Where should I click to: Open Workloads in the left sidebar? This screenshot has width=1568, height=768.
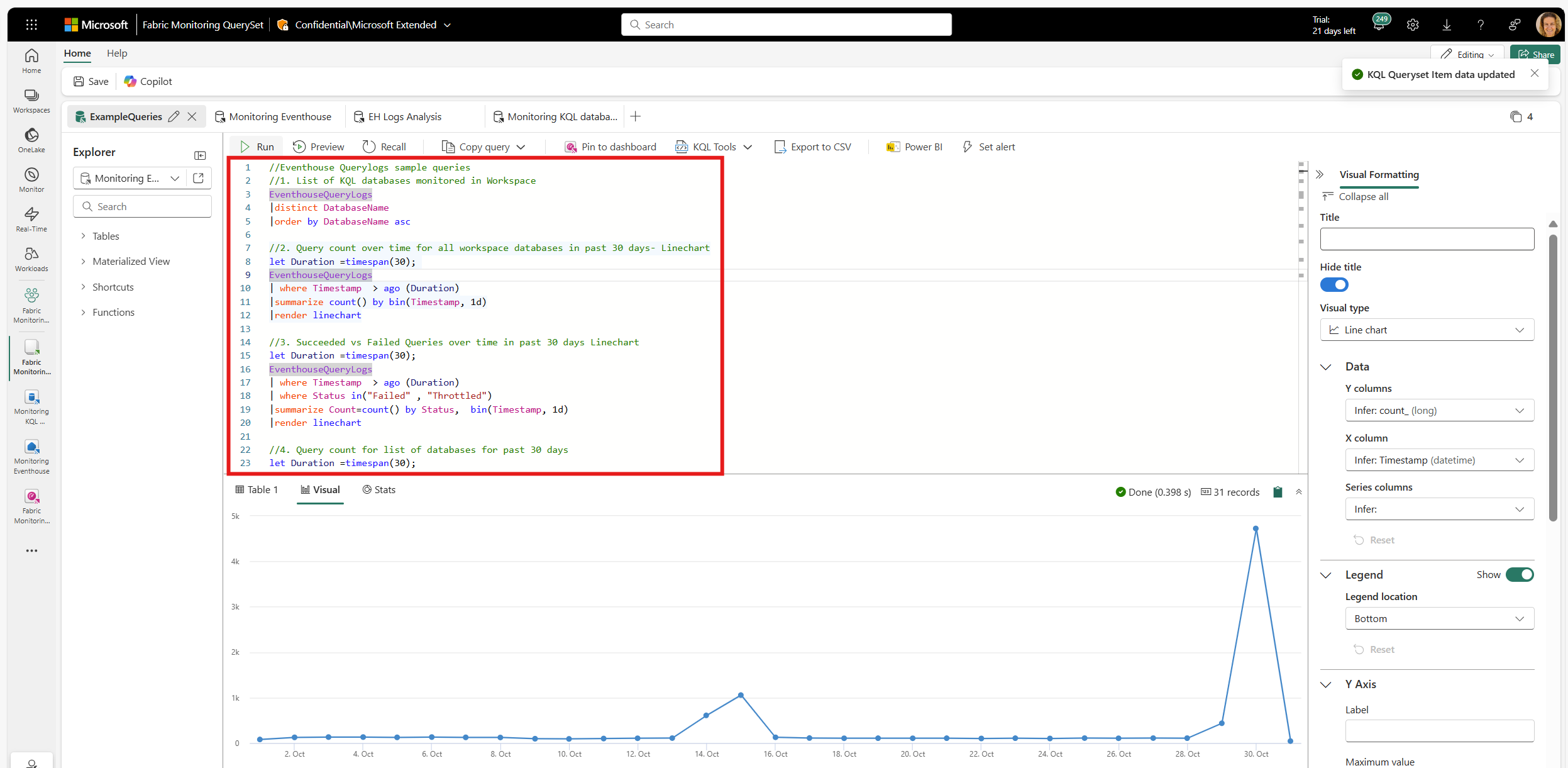31,259
